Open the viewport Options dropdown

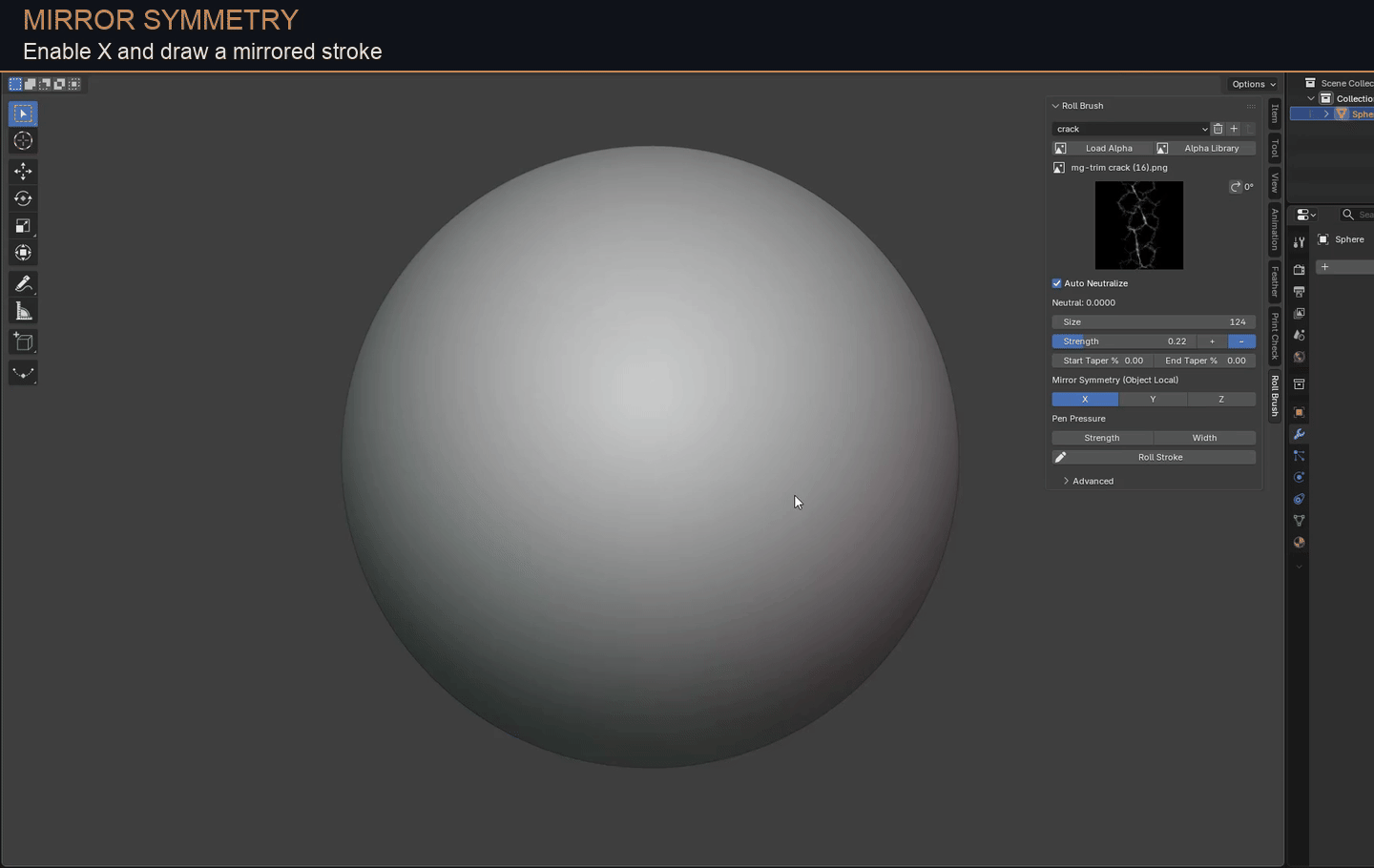click(1254, 84)
